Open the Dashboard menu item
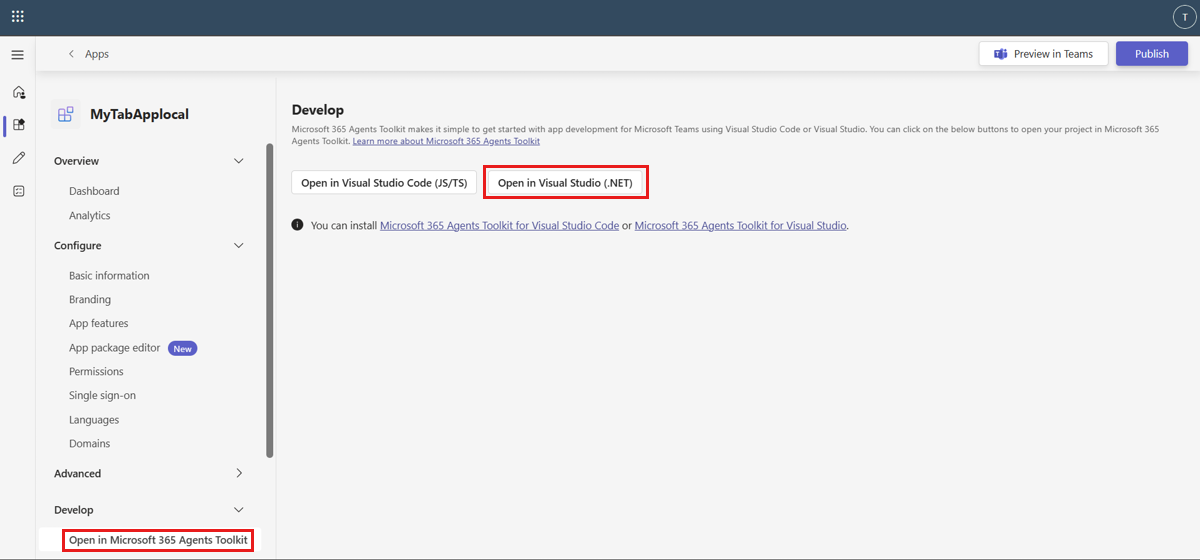This screenshot has height=560, width=1200. click(94, 191)
